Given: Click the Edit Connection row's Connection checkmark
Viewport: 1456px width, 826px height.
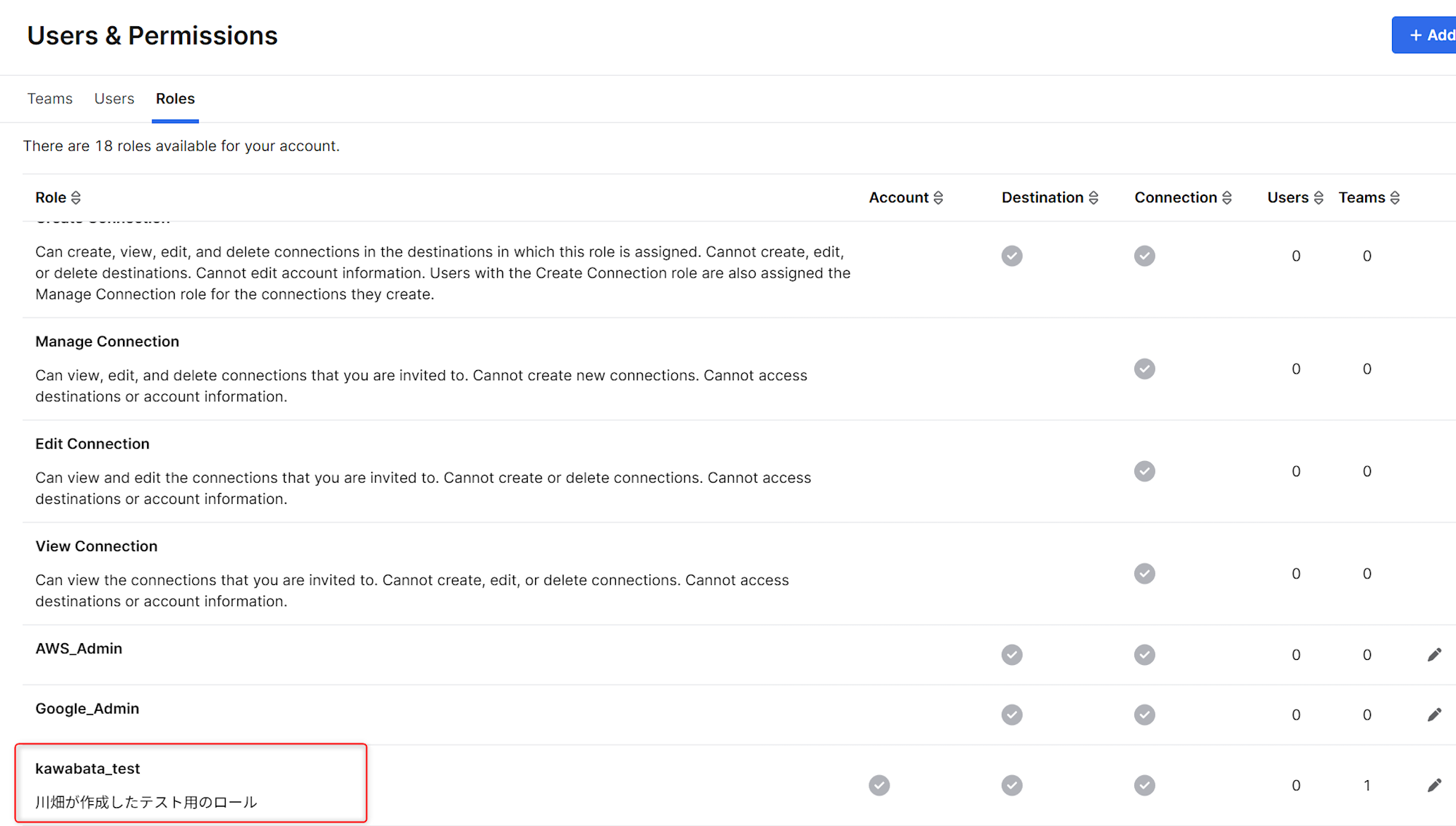Looking at the screenshot, I should pos(1144,471).
